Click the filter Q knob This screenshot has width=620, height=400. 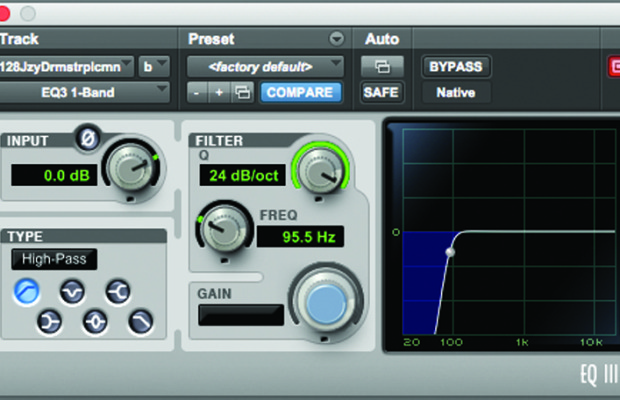321,170
